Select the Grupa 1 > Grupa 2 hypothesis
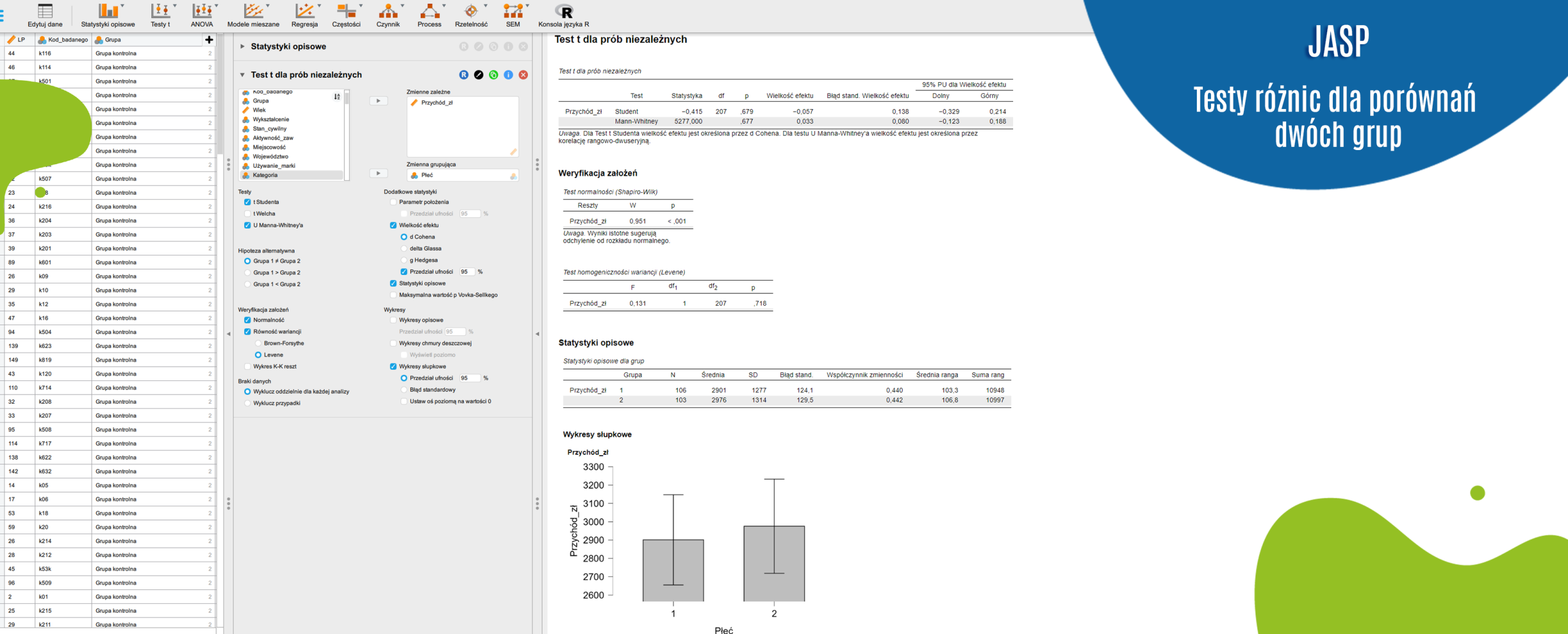 click(247, 273)
